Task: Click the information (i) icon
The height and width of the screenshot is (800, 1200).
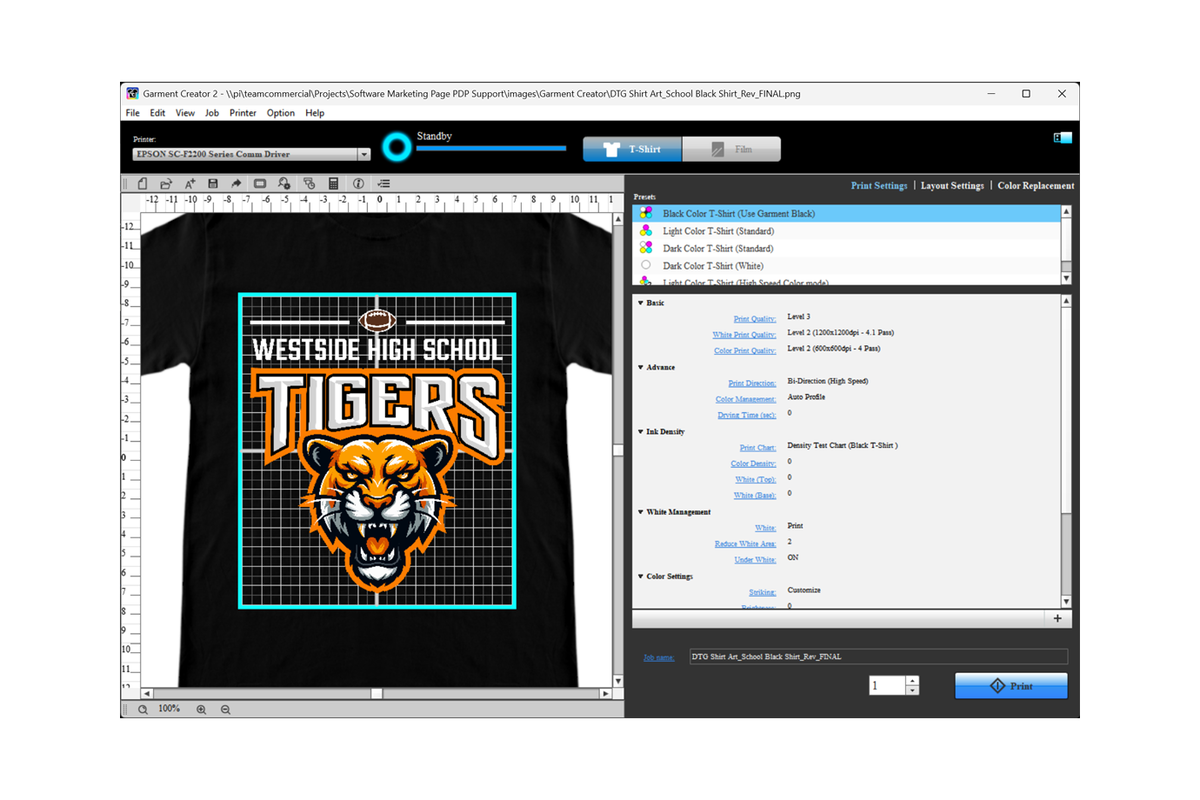Action: tap(358, 184)
